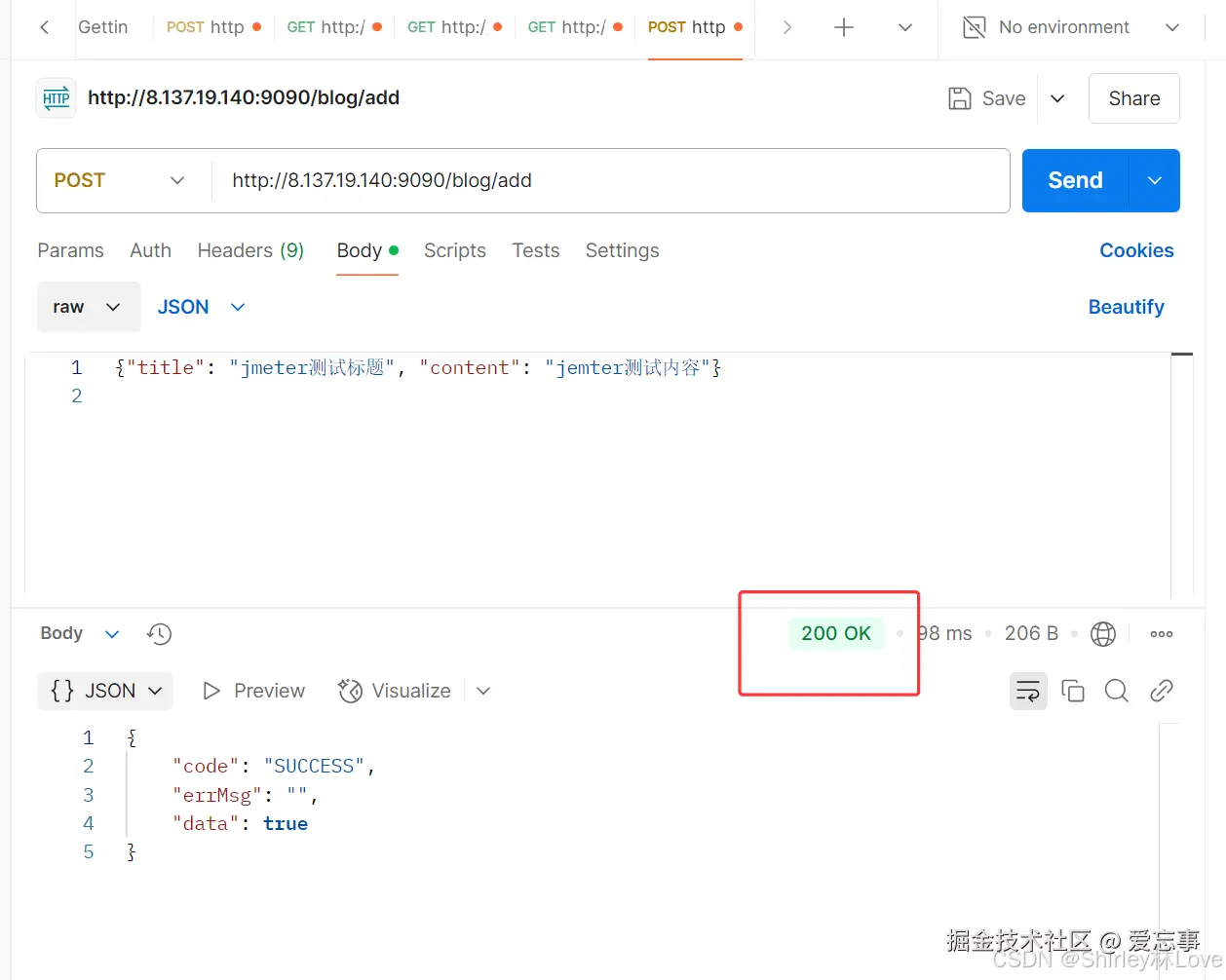Switch to the Gettin tab

(103, 27)
